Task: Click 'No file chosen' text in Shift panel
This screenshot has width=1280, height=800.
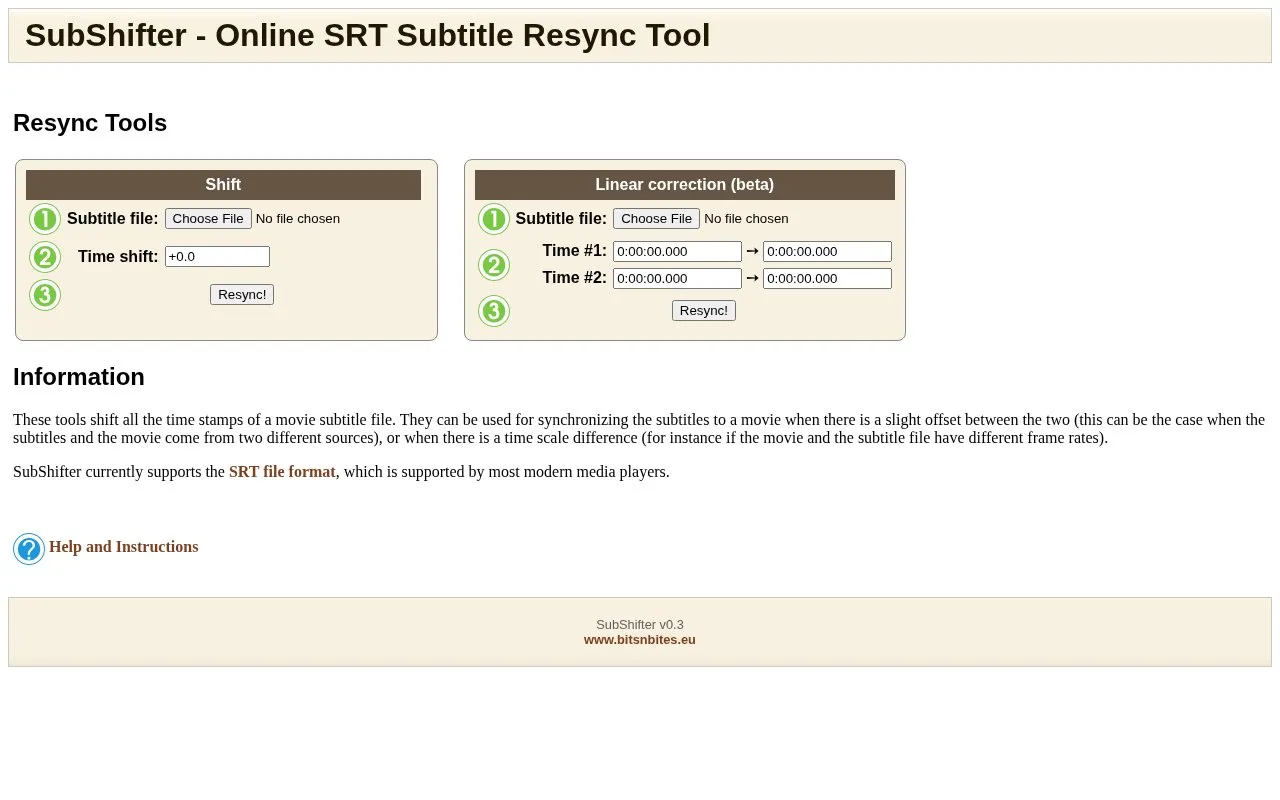Action: [298, 219]
